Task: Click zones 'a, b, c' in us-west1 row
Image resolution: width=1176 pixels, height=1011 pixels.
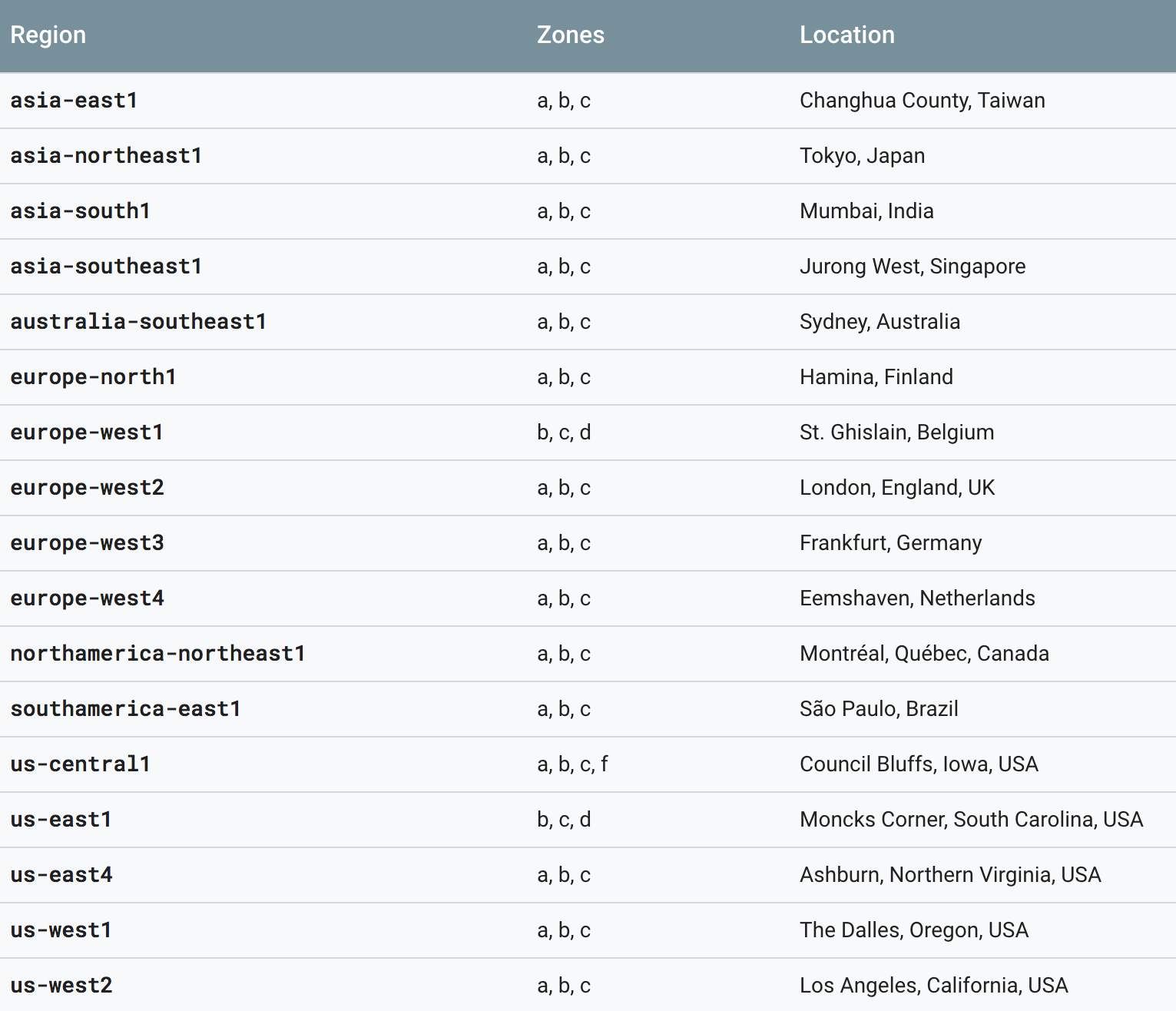Action: pyautogui.click(x=564, y=930)
